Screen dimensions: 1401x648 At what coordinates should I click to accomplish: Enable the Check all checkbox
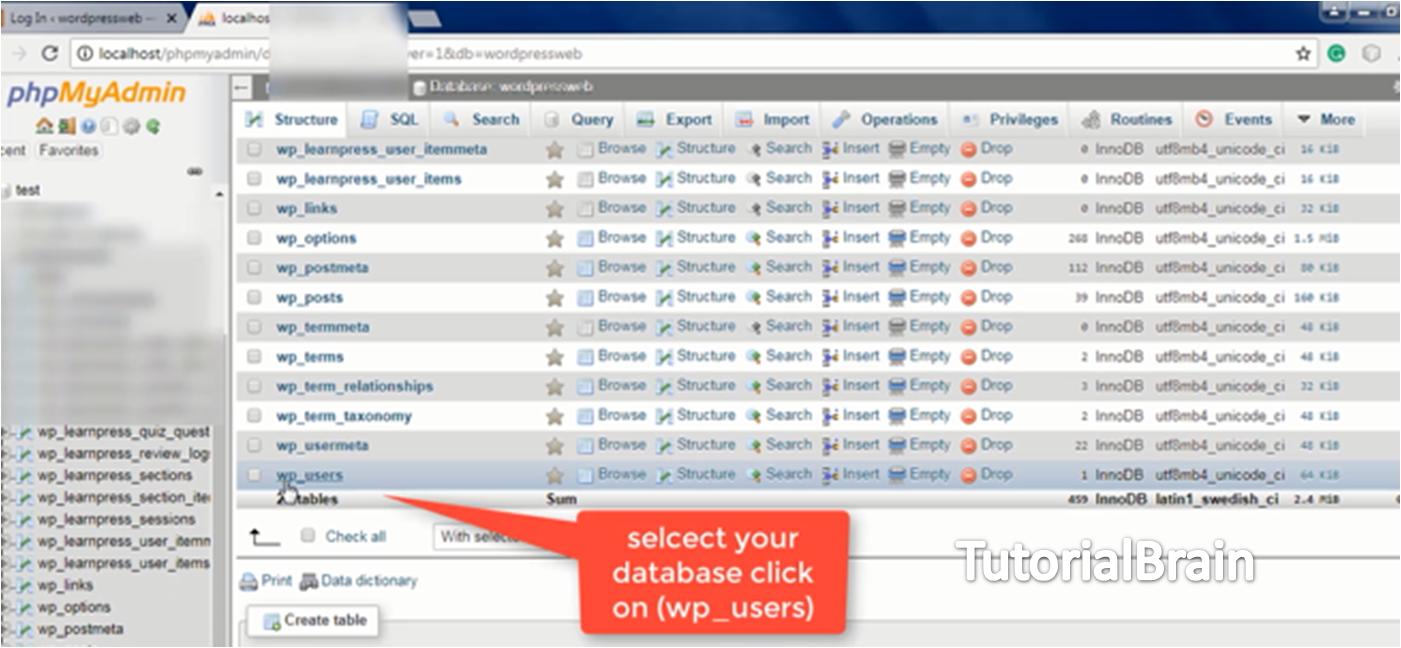coord(309,536)
